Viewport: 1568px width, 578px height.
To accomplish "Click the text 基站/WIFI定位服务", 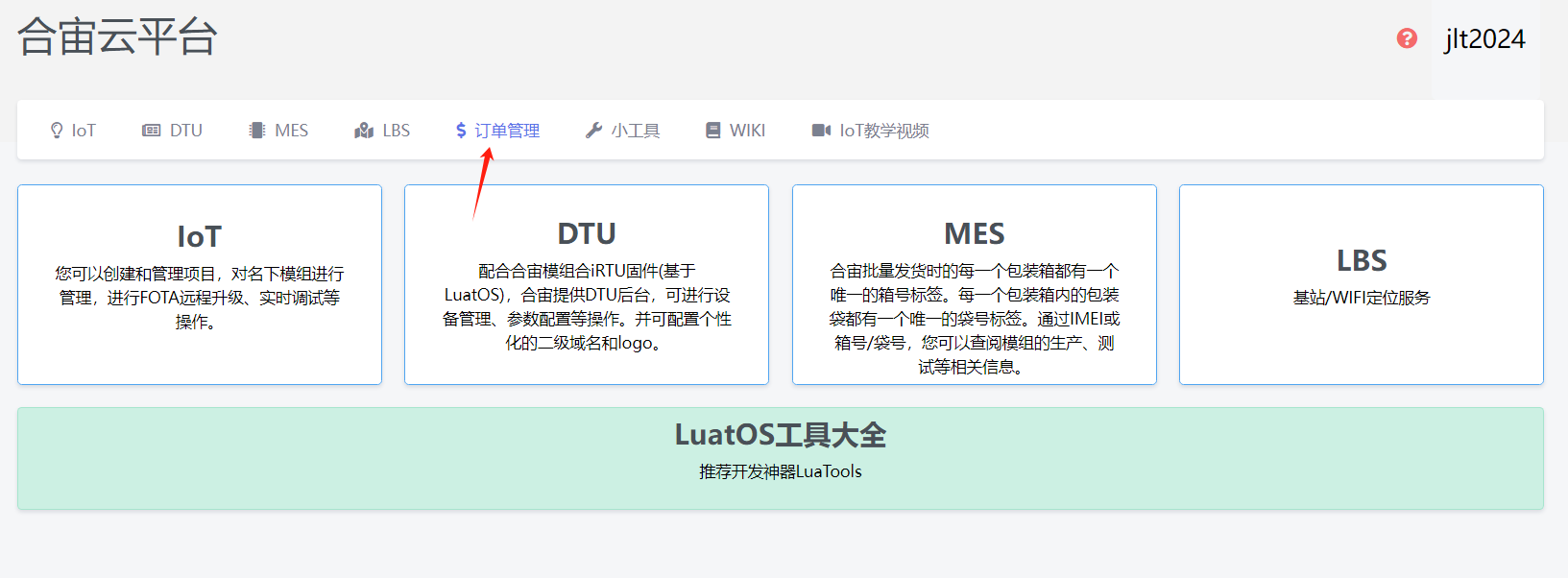I will (x=1362, y=298).
